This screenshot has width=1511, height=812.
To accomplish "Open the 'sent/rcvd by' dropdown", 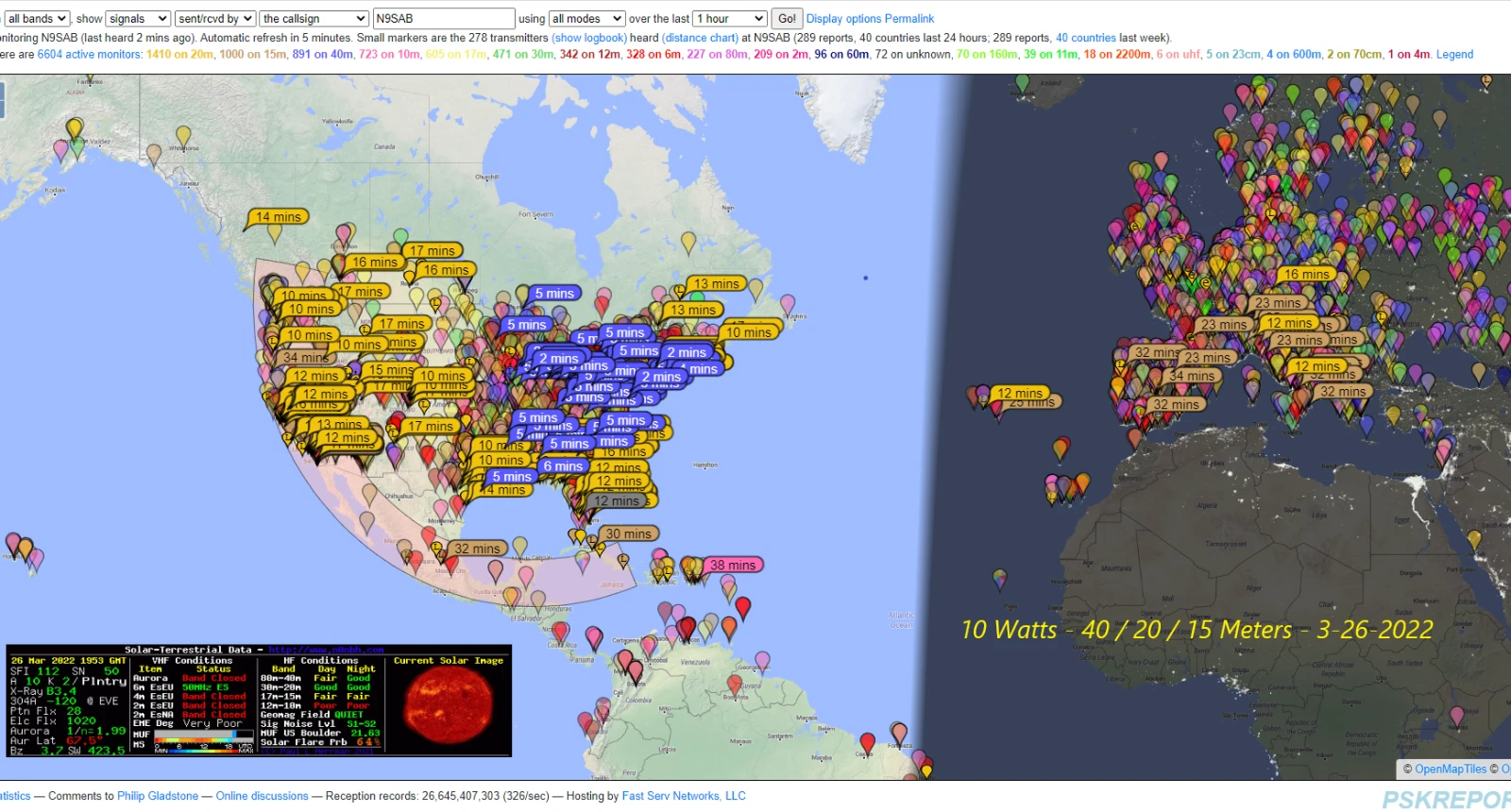I will coord(215,19).
